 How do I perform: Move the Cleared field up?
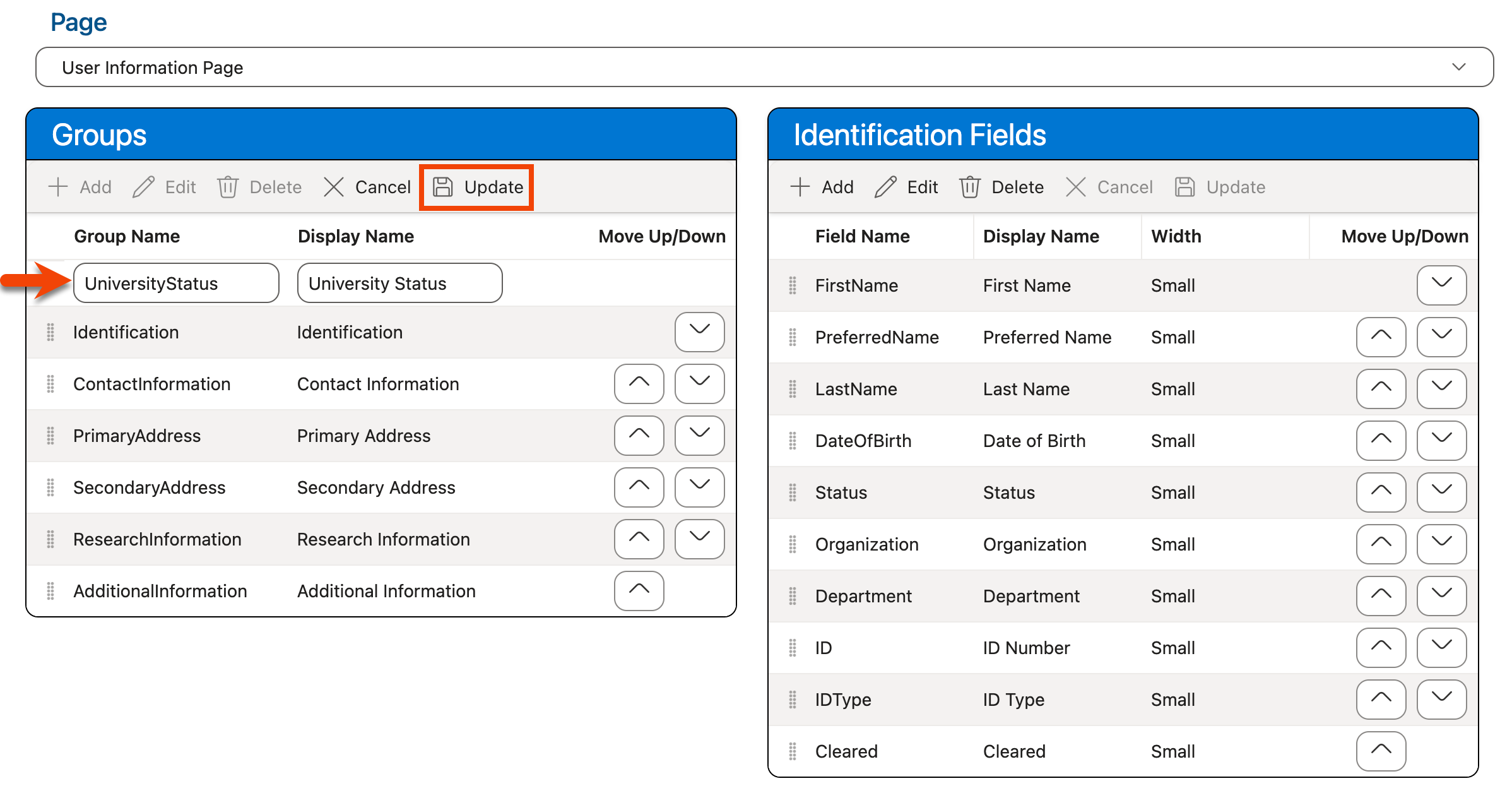point(1381,751)
